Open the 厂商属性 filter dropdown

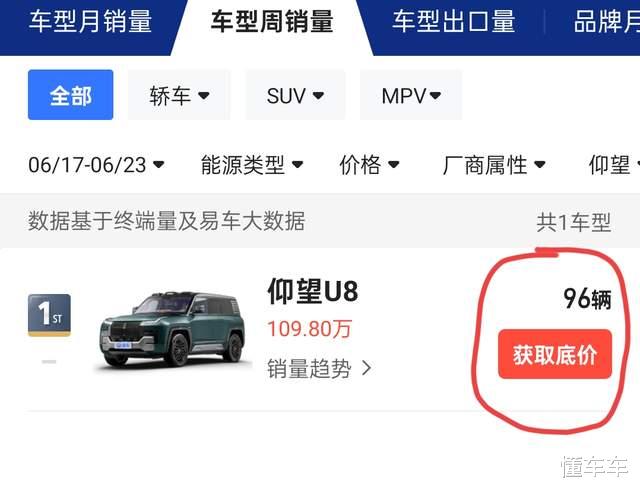(494, 165)
